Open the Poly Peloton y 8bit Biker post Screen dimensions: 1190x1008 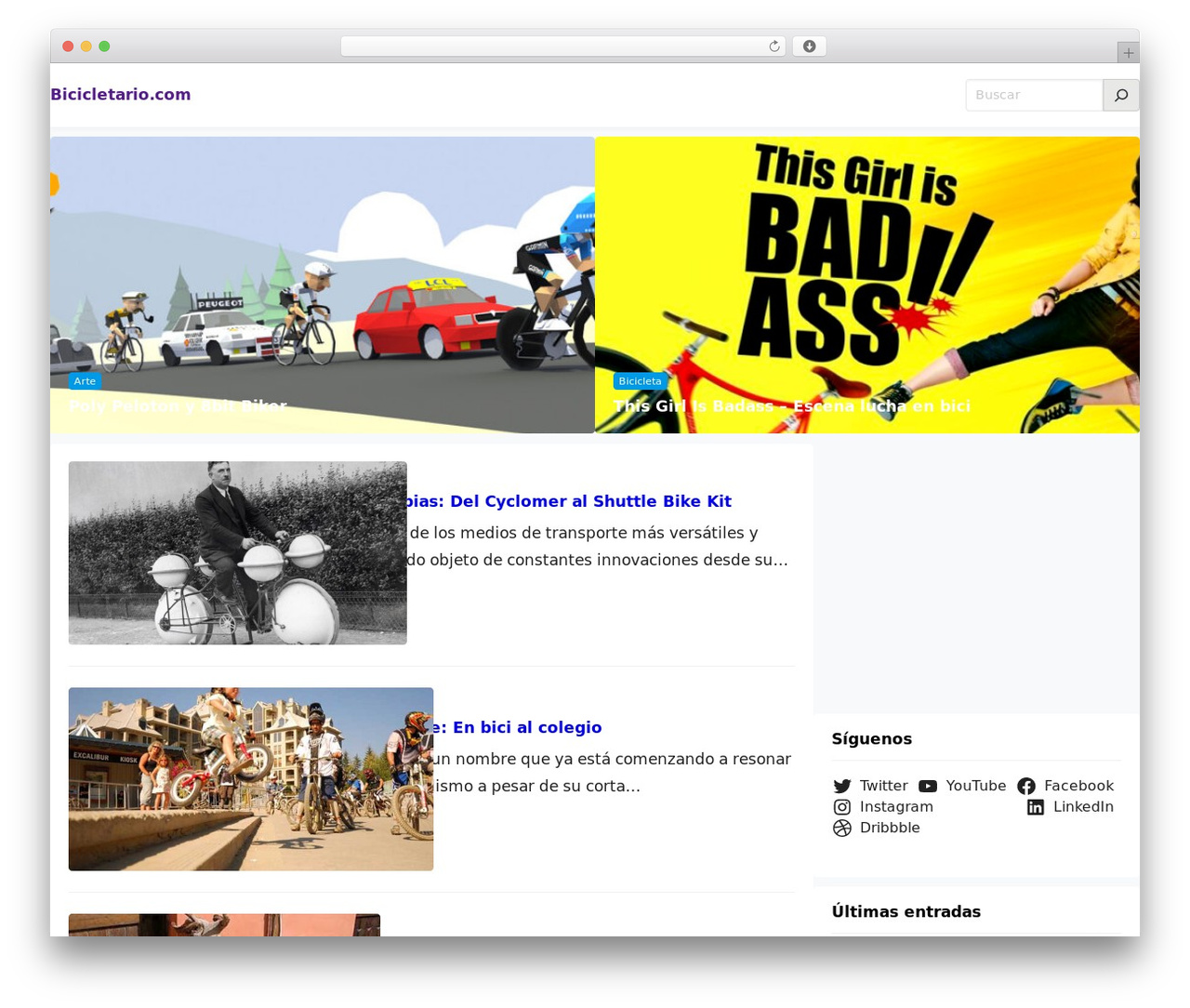[178, 405]
